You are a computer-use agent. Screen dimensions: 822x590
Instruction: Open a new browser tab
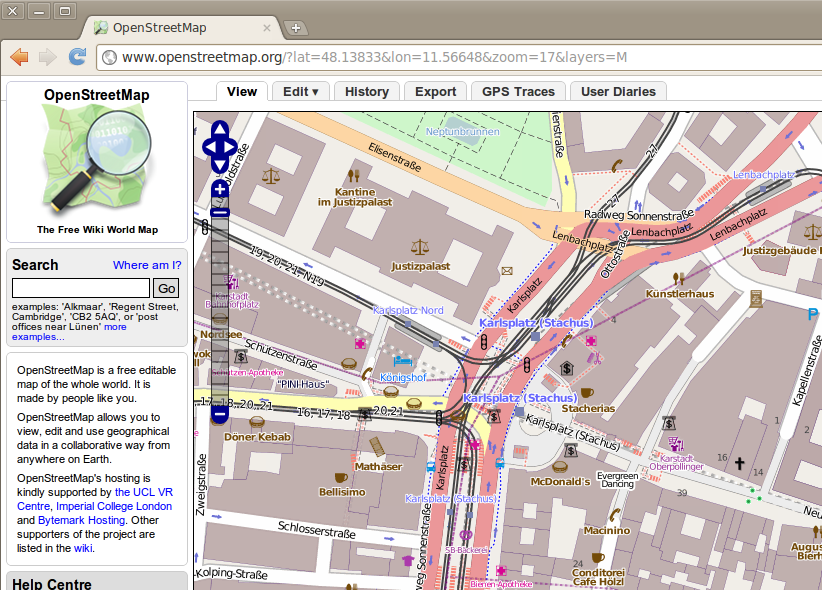click(296, 28)
